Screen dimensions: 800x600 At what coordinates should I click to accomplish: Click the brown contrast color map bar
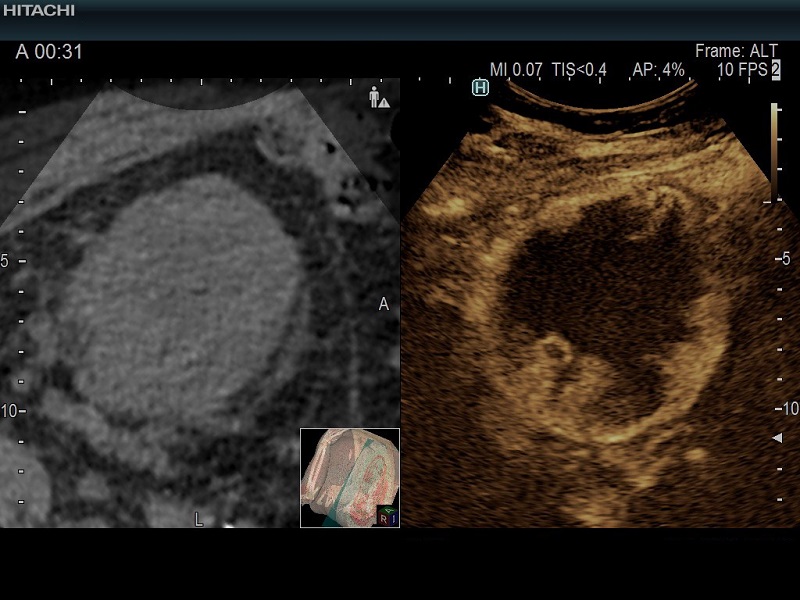pyautogui.click(x=774, y=150)
